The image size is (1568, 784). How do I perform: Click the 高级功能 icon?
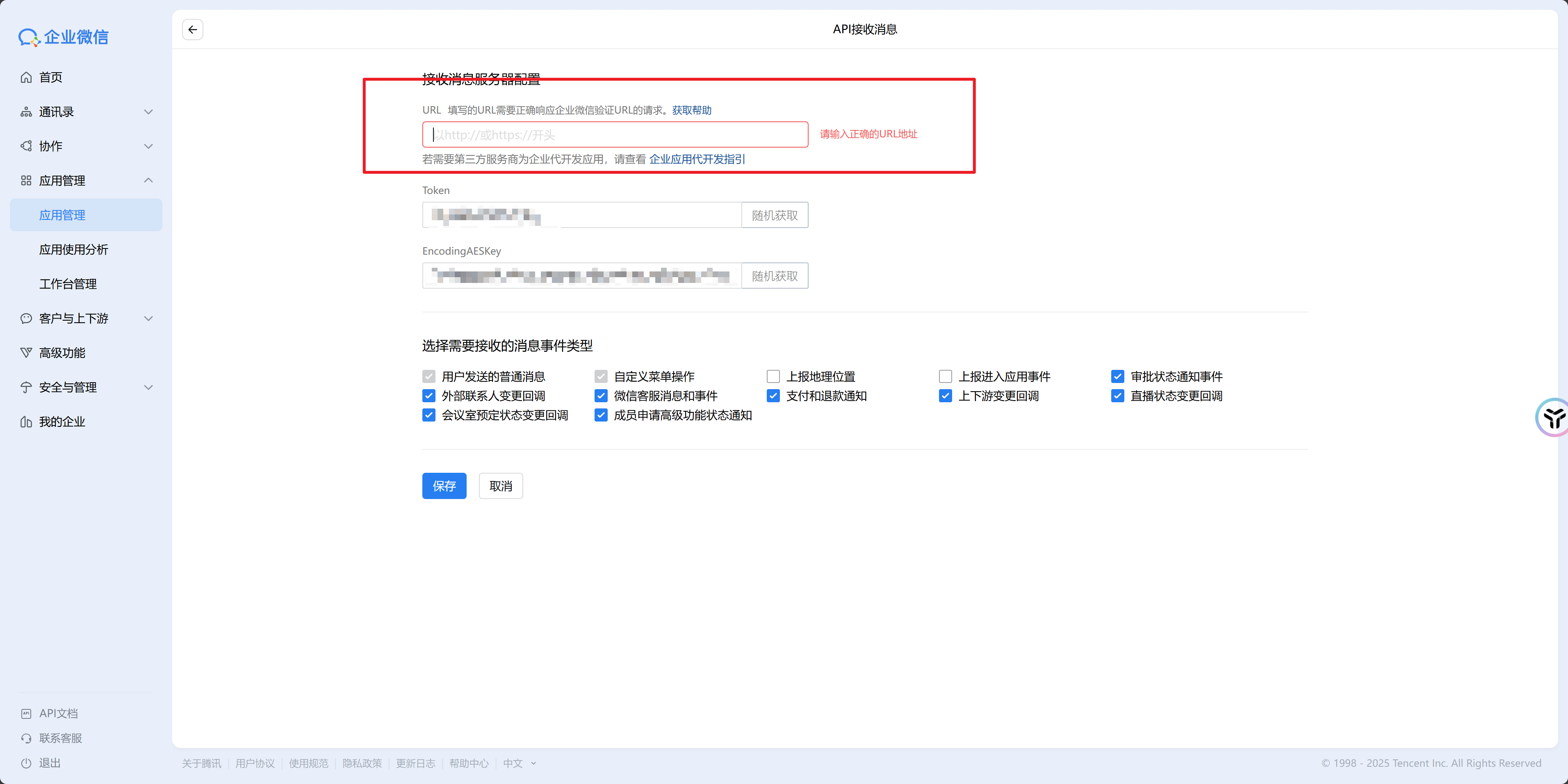pos(26,353)
